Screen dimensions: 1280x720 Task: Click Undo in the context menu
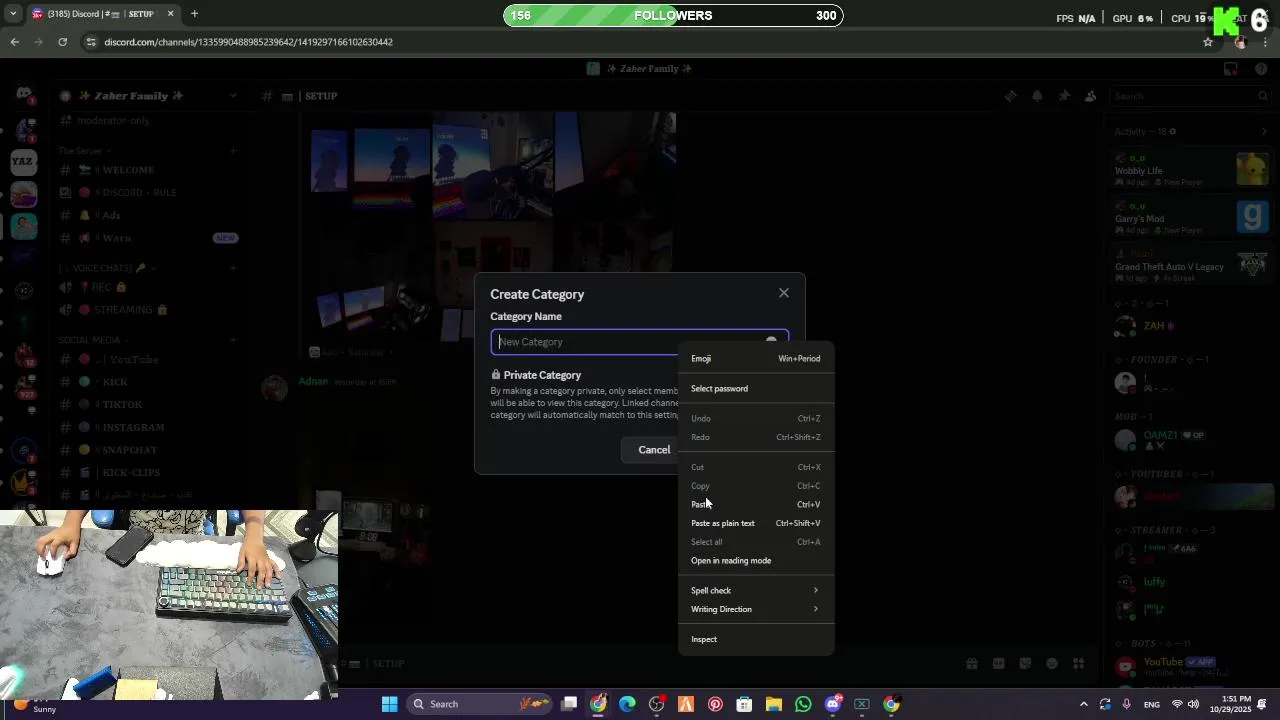[x=756, y=419]
